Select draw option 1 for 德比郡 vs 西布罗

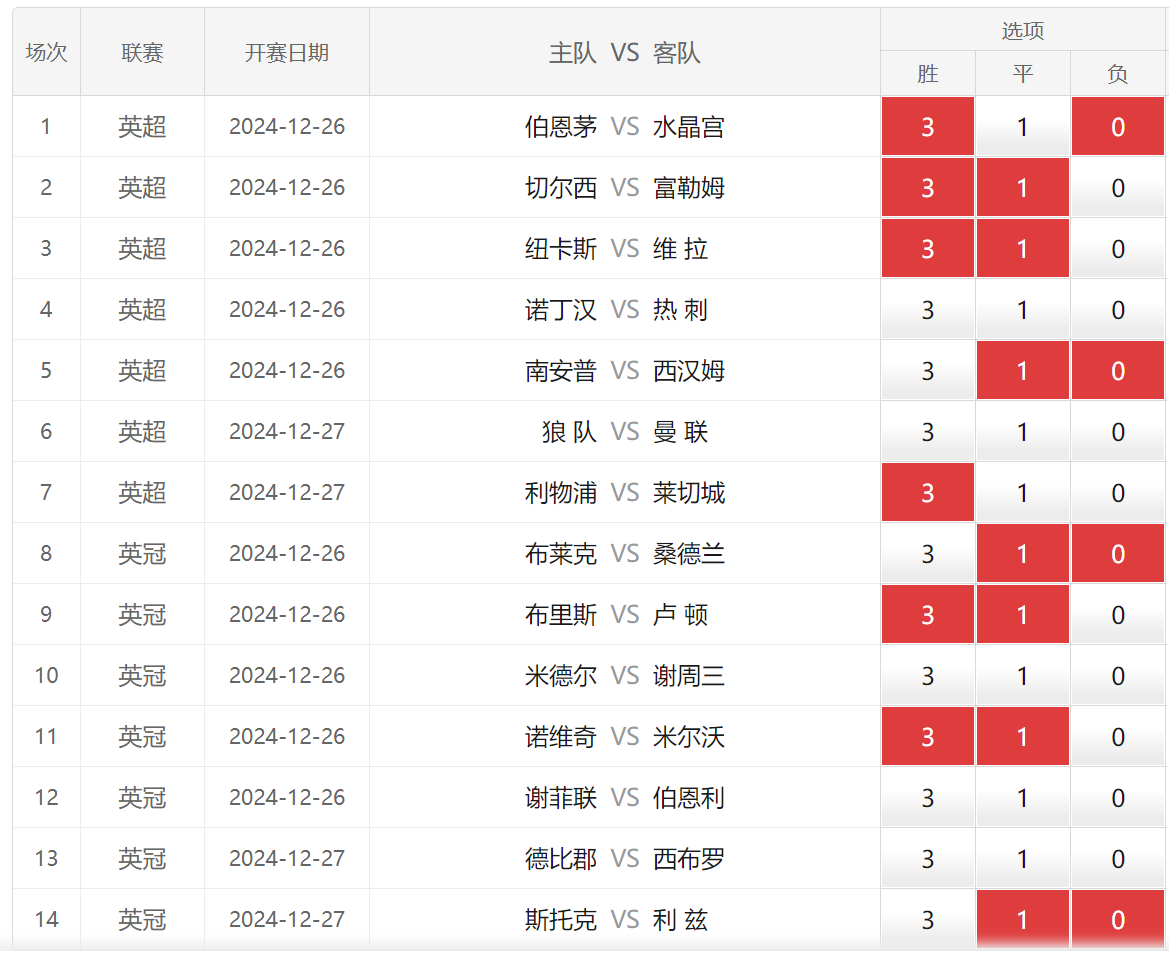1023,859
